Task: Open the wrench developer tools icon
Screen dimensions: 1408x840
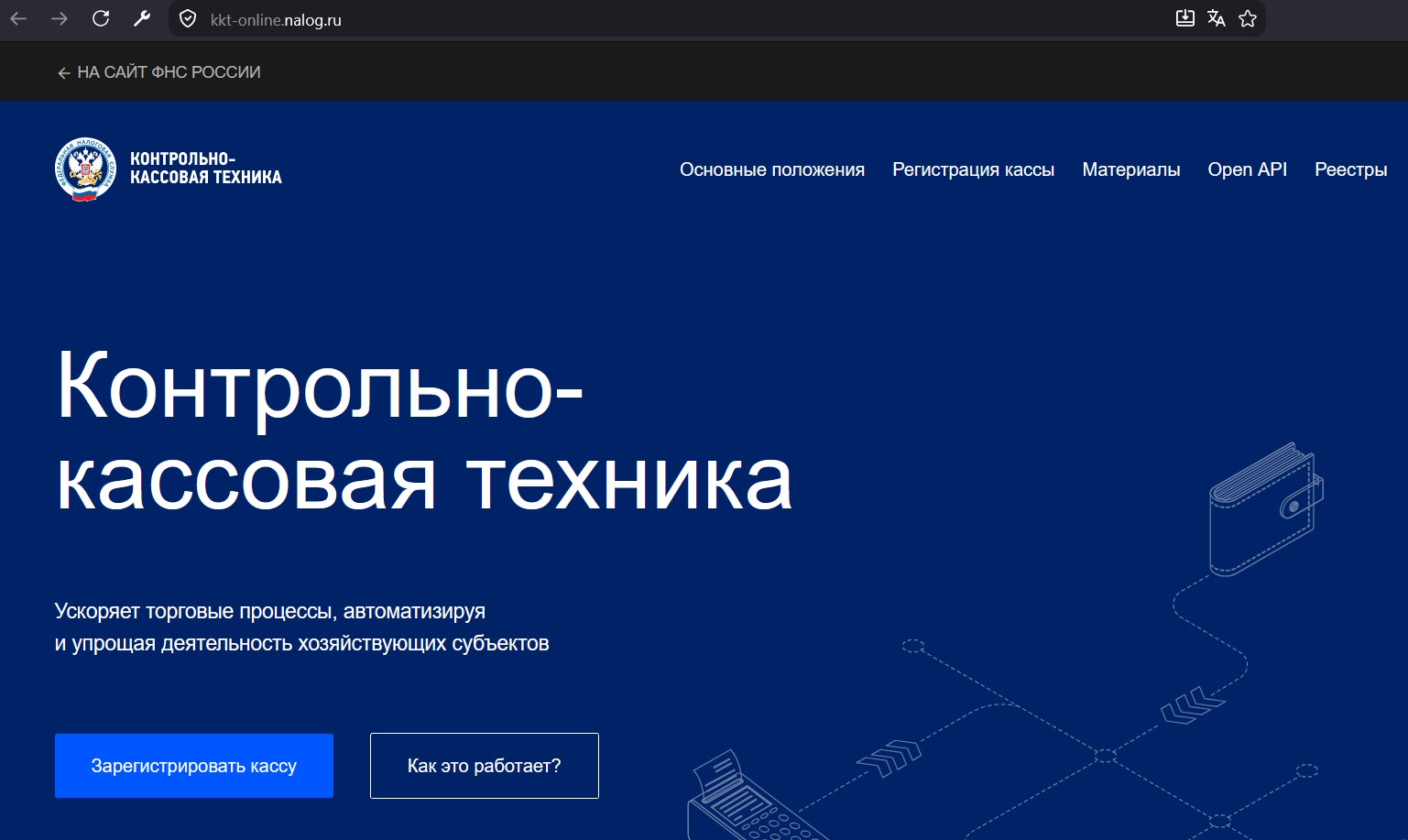Action: click(x=142, y=18)
